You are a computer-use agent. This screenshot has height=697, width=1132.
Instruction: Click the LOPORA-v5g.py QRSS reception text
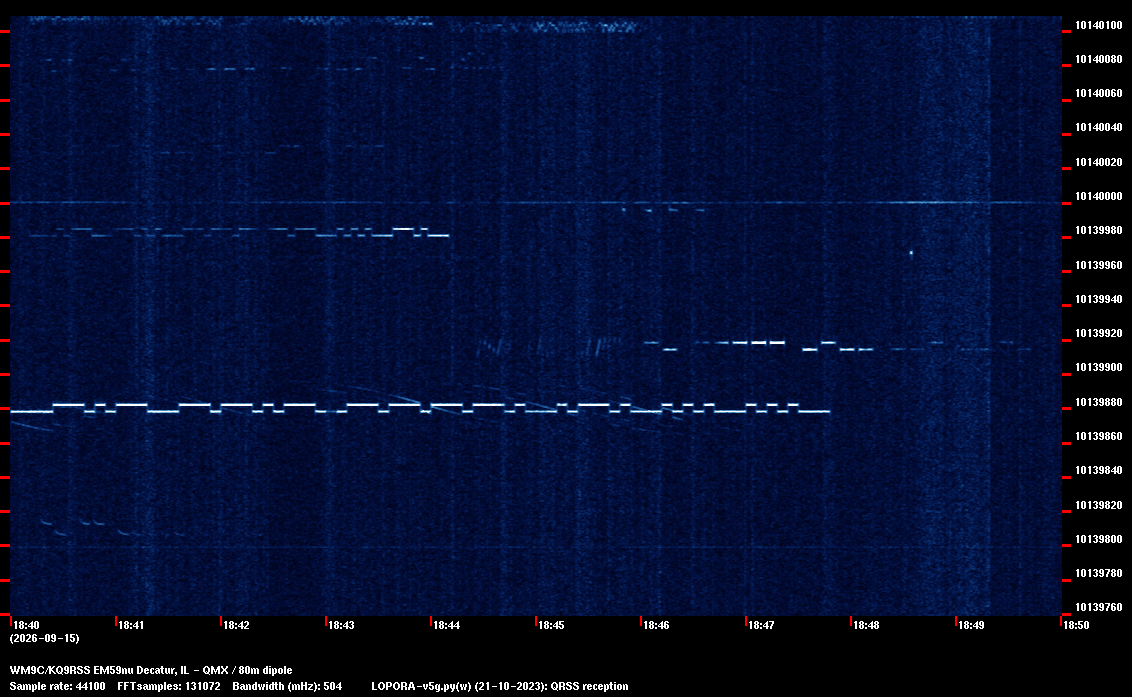[500, 686]
